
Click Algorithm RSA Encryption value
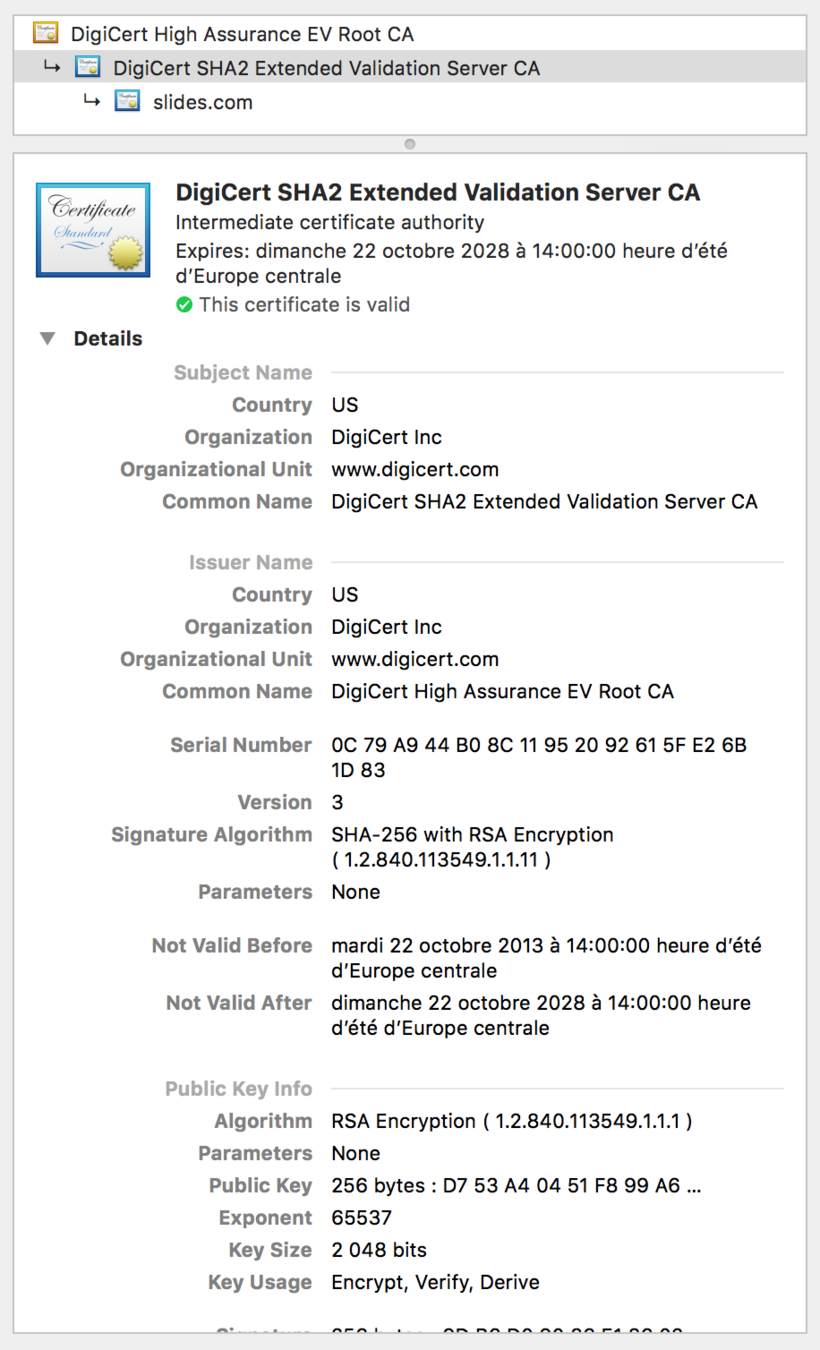[x=512, y=1121]
